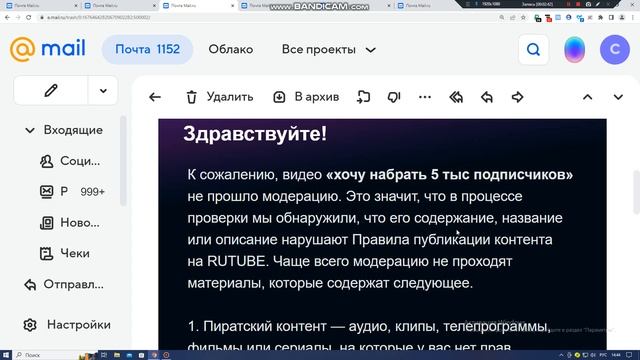Click the browser back arrow
Viewport: 640px width, 360px height.
(7, 18)
